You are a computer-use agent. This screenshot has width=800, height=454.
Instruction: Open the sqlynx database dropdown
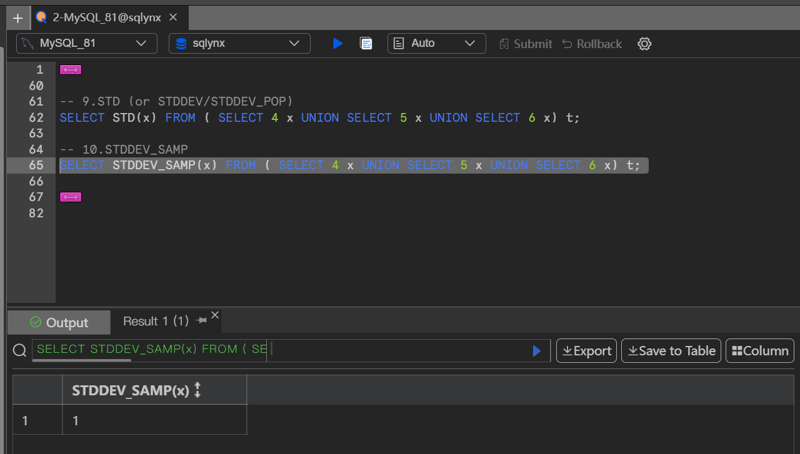239,43
